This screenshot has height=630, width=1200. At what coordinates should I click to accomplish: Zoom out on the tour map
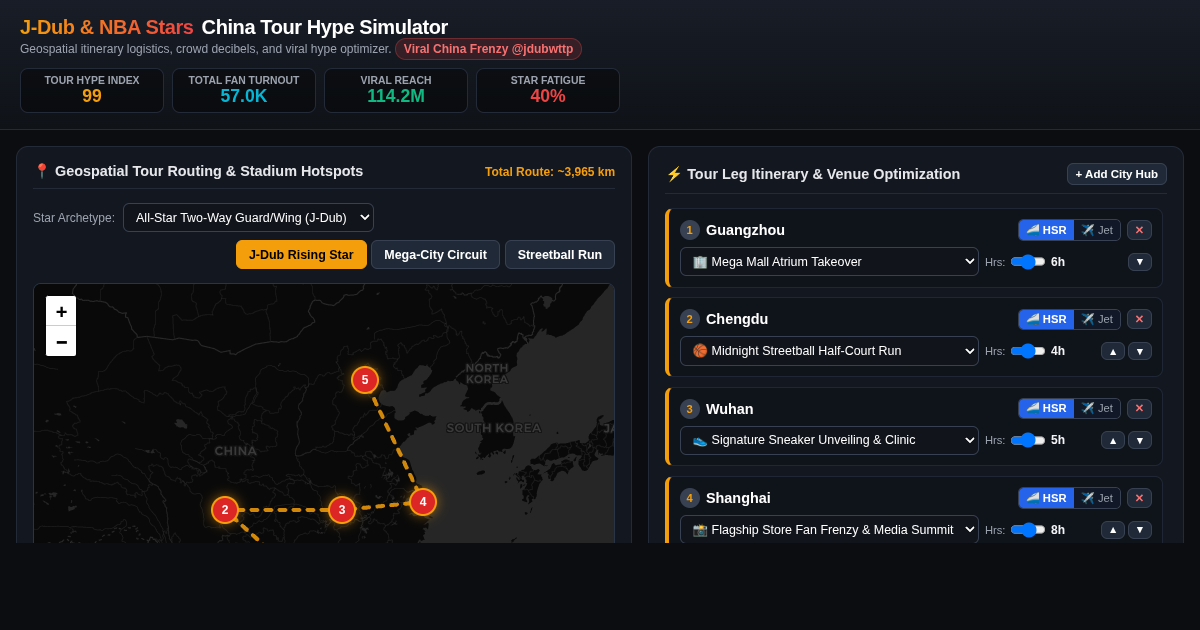(x=61, y=341)
